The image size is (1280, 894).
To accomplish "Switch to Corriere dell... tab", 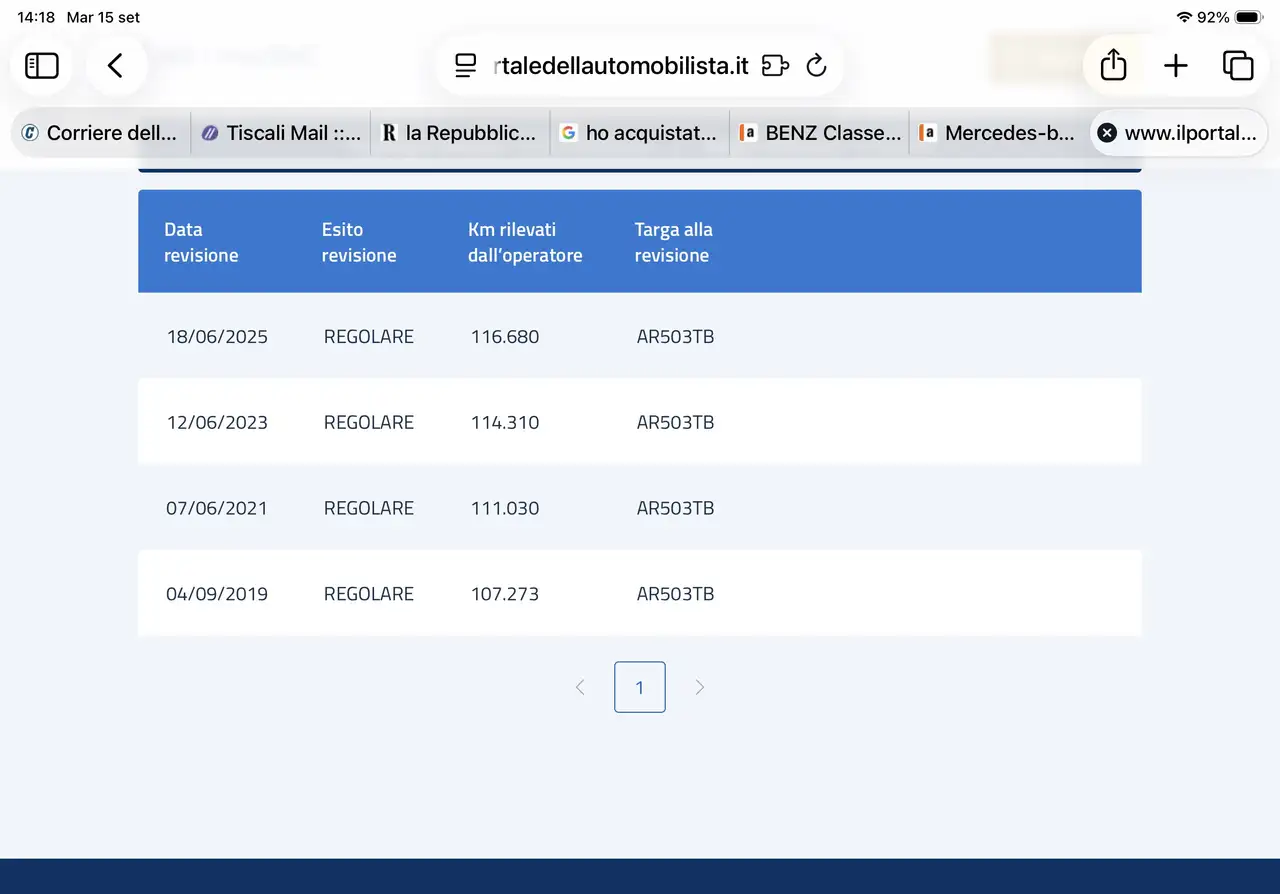I will point(101,133).
